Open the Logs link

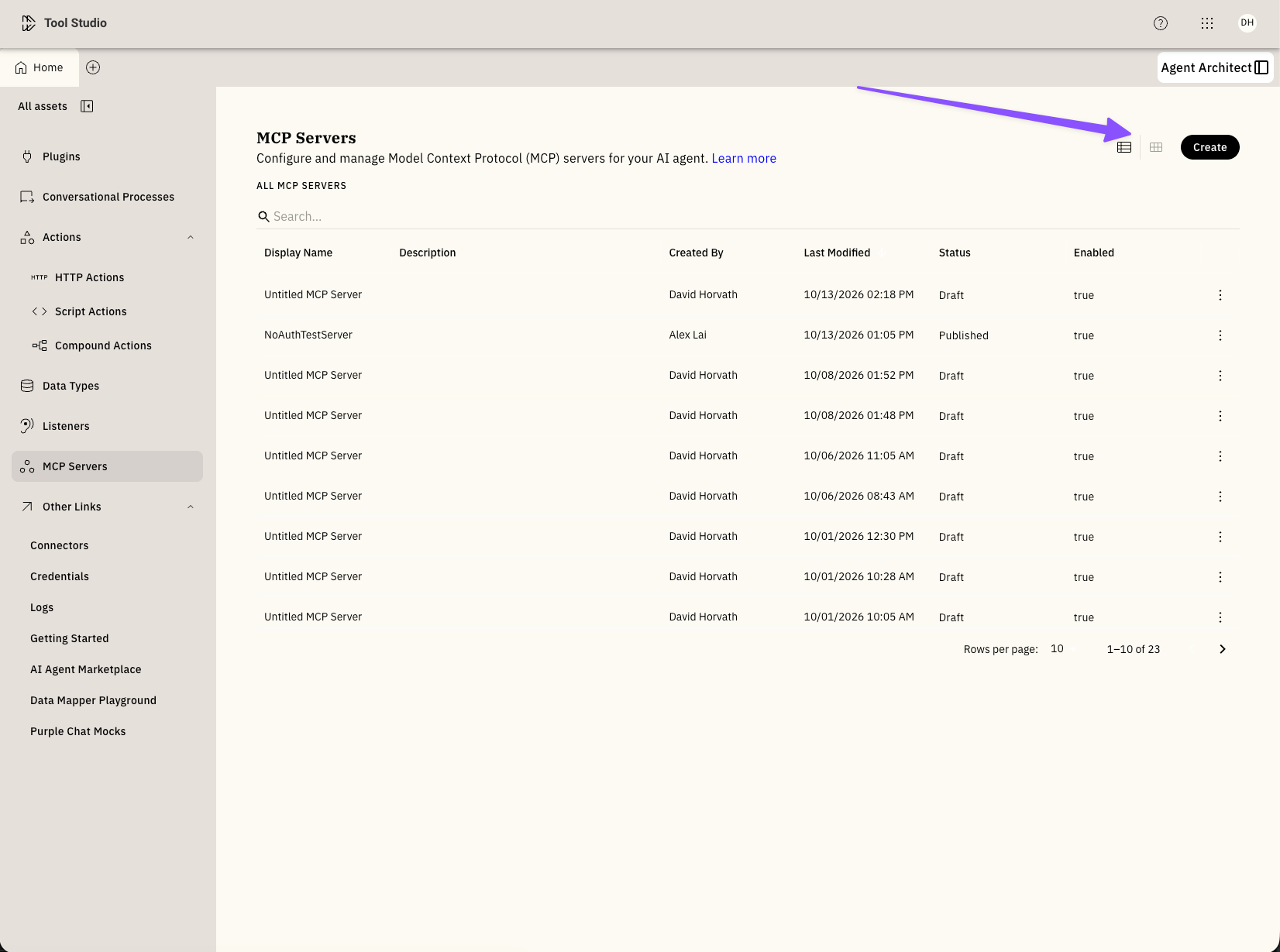point(42,607)
